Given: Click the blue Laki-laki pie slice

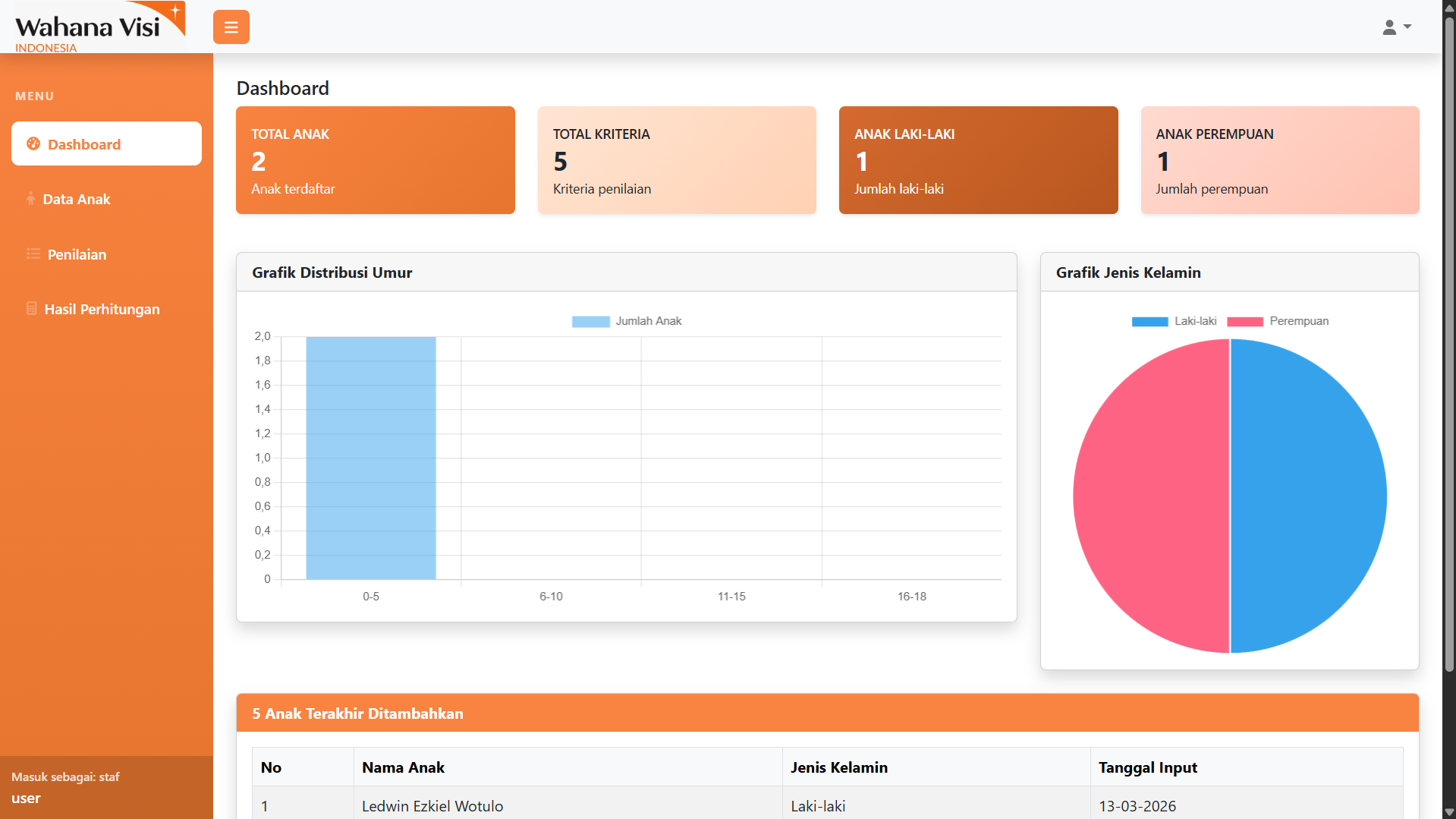Looking at the screenshot, I should pos(1308,496).
